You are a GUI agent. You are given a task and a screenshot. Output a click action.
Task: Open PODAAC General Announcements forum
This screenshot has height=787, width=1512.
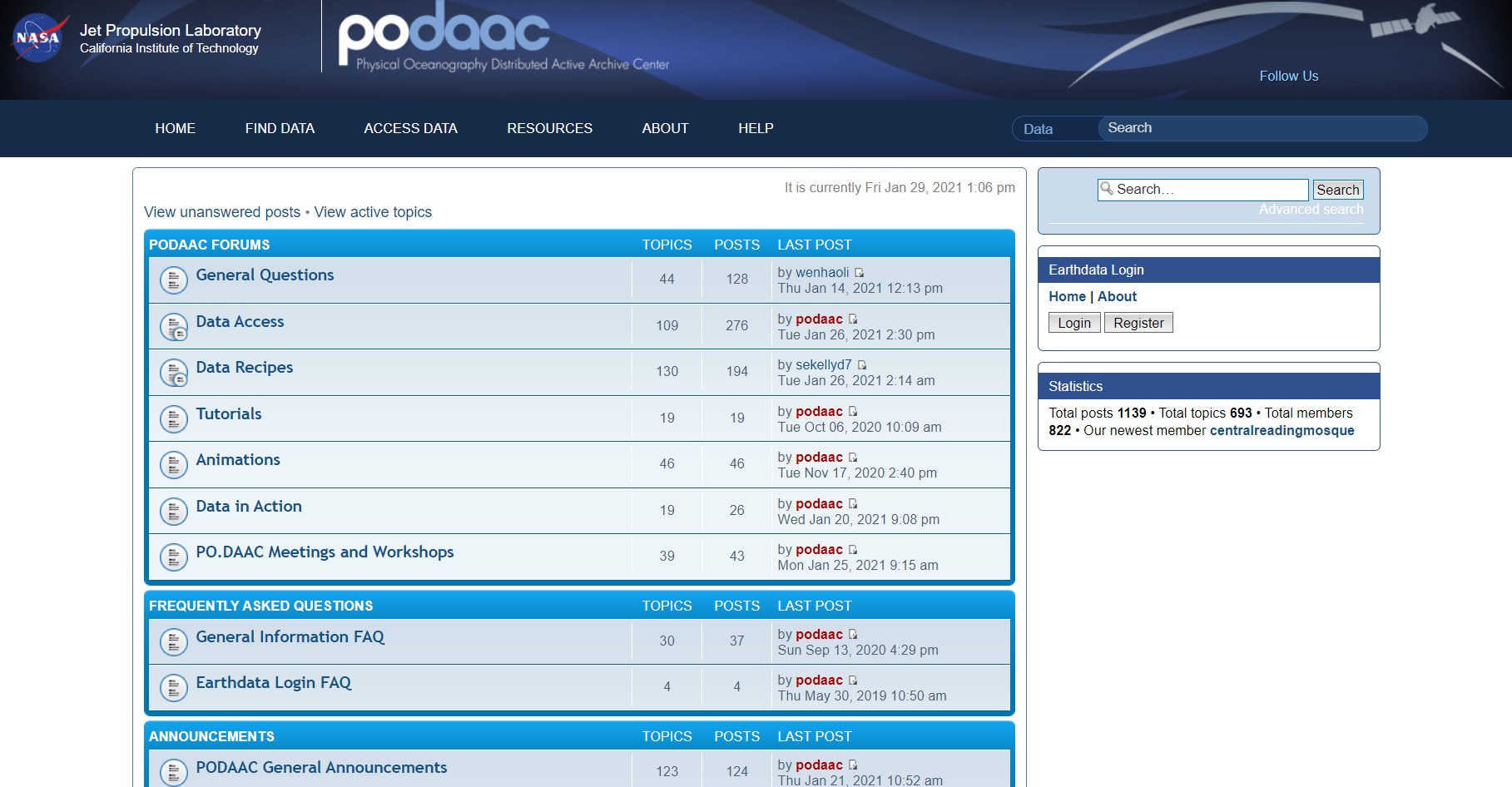pos(321,768)
